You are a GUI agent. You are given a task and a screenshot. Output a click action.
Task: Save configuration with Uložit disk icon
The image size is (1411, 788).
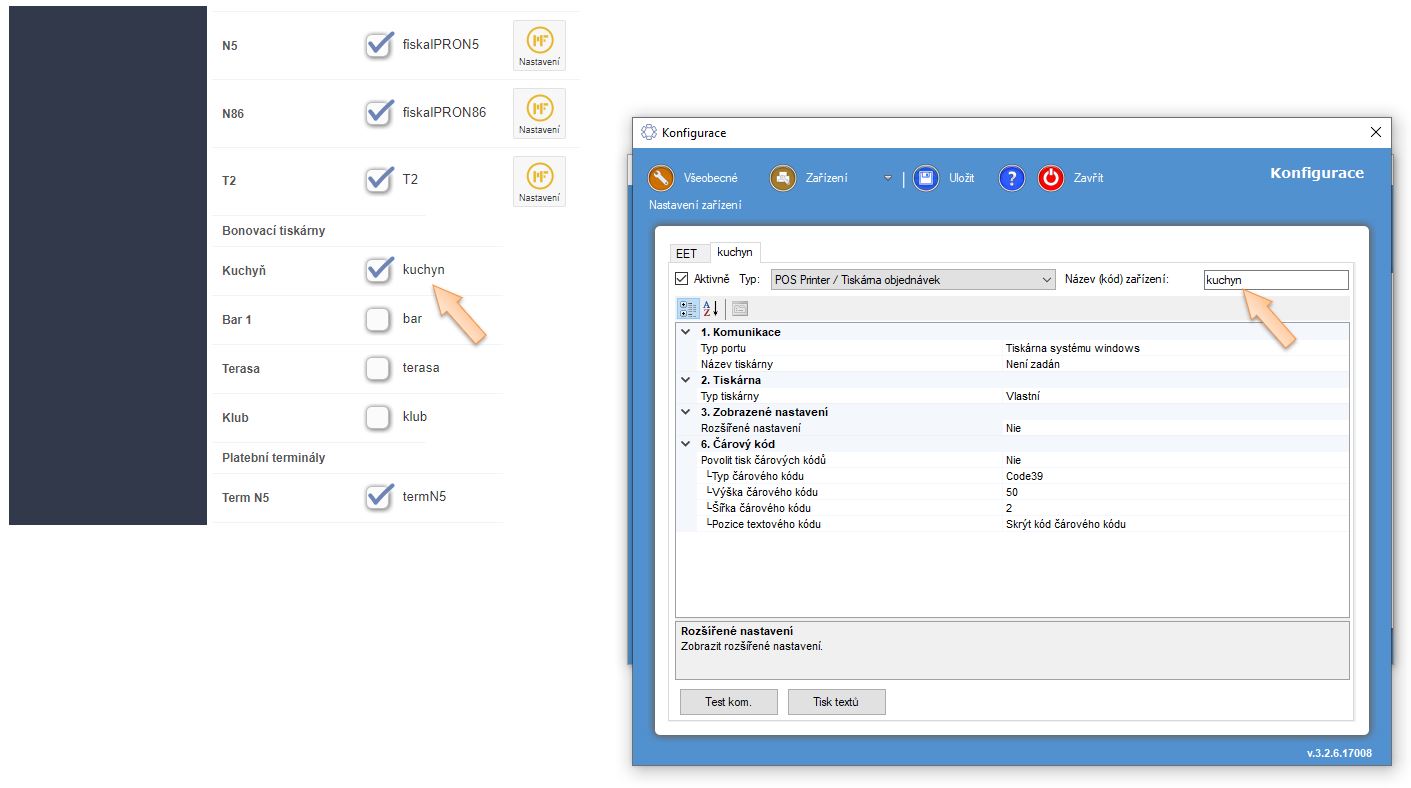tap(925, 178)
